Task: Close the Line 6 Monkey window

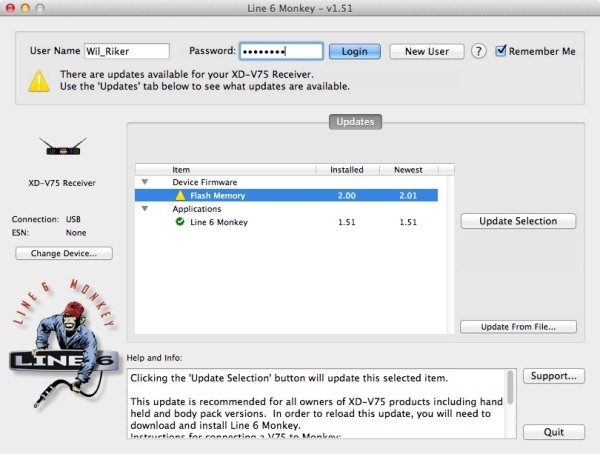Action: [x=10, y=8]
